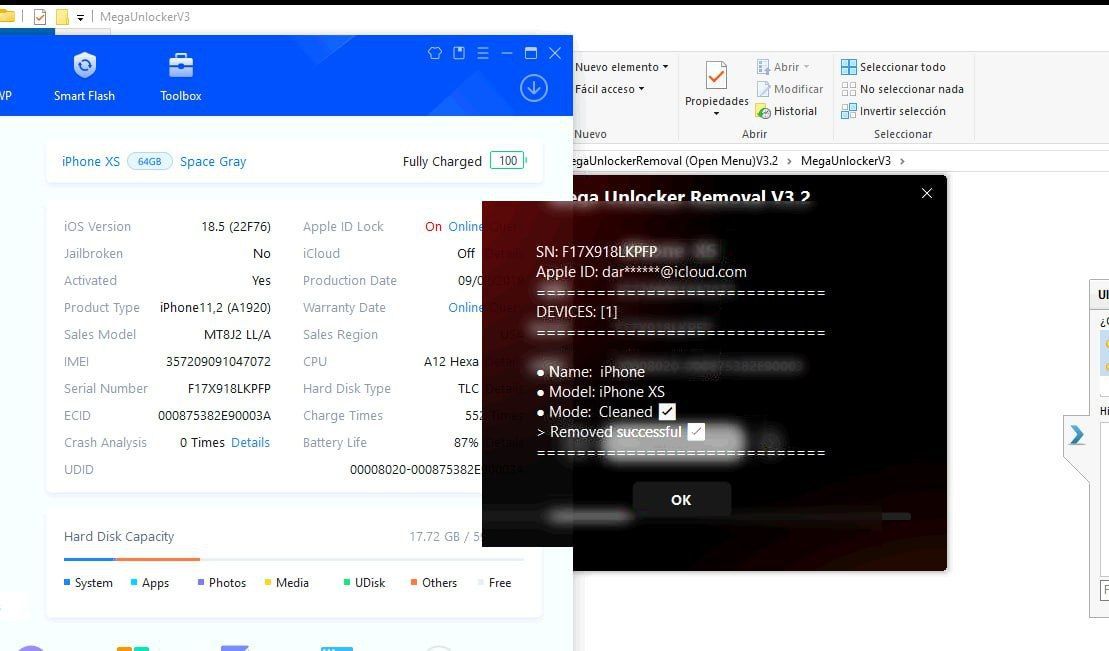Click the UDisk legend entry

pos(364,582)
